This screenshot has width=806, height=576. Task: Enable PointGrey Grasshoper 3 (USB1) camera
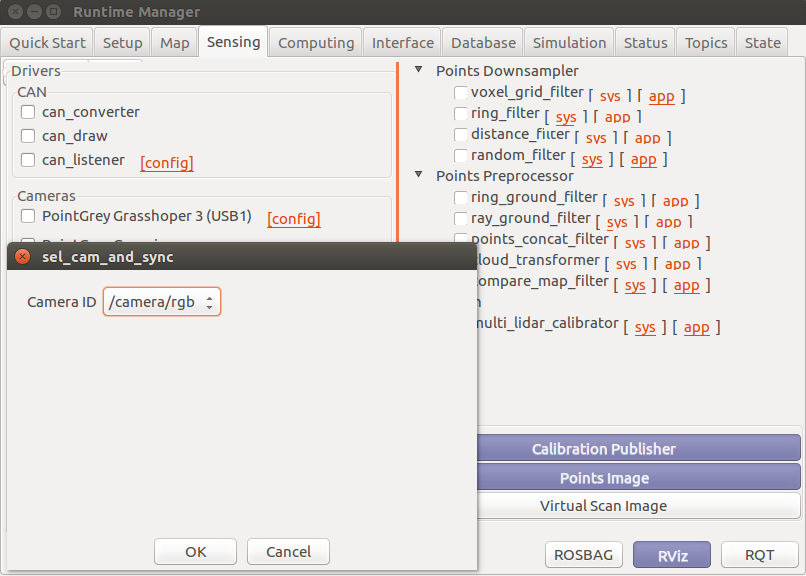tap(28, 216)
